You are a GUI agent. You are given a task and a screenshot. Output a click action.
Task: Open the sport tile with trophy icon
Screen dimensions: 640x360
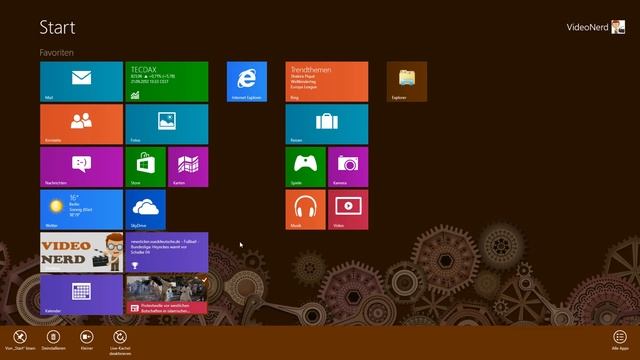pos(167,252)
